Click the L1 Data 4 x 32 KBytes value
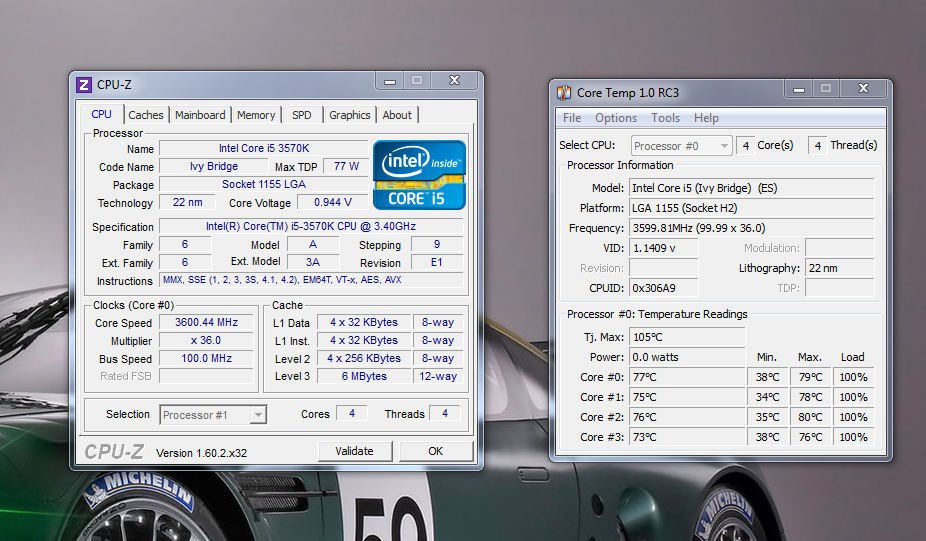 pos(364,322)
